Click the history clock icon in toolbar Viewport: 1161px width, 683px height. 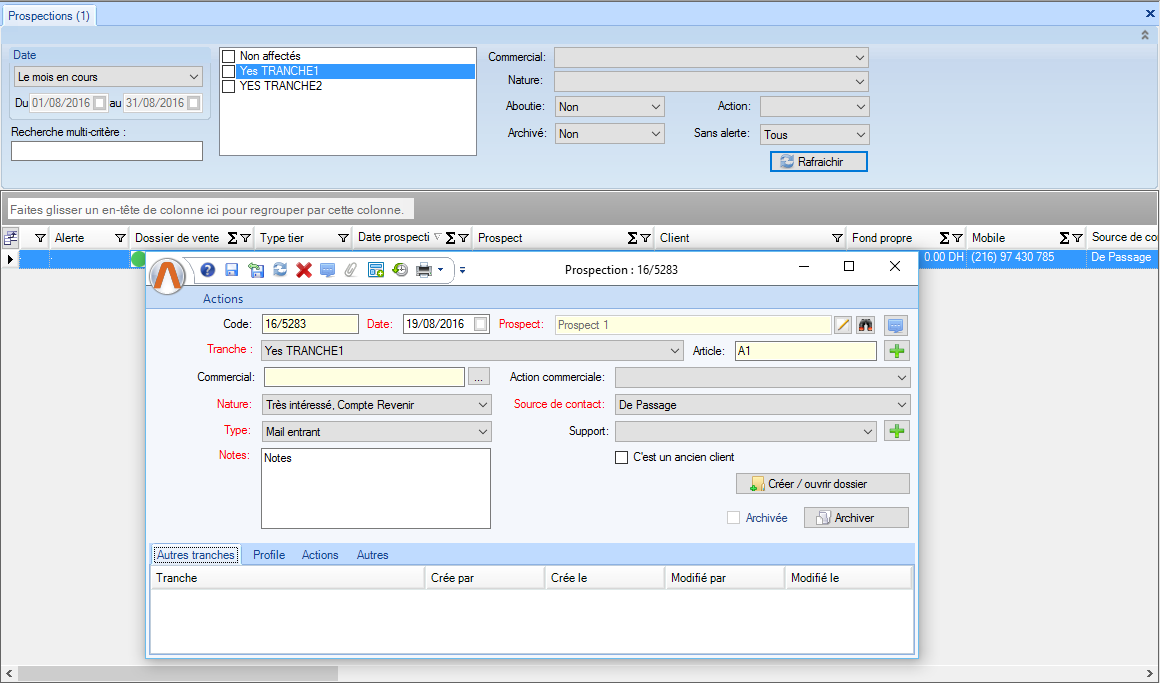pyautogui.click(x=400, y=270)
